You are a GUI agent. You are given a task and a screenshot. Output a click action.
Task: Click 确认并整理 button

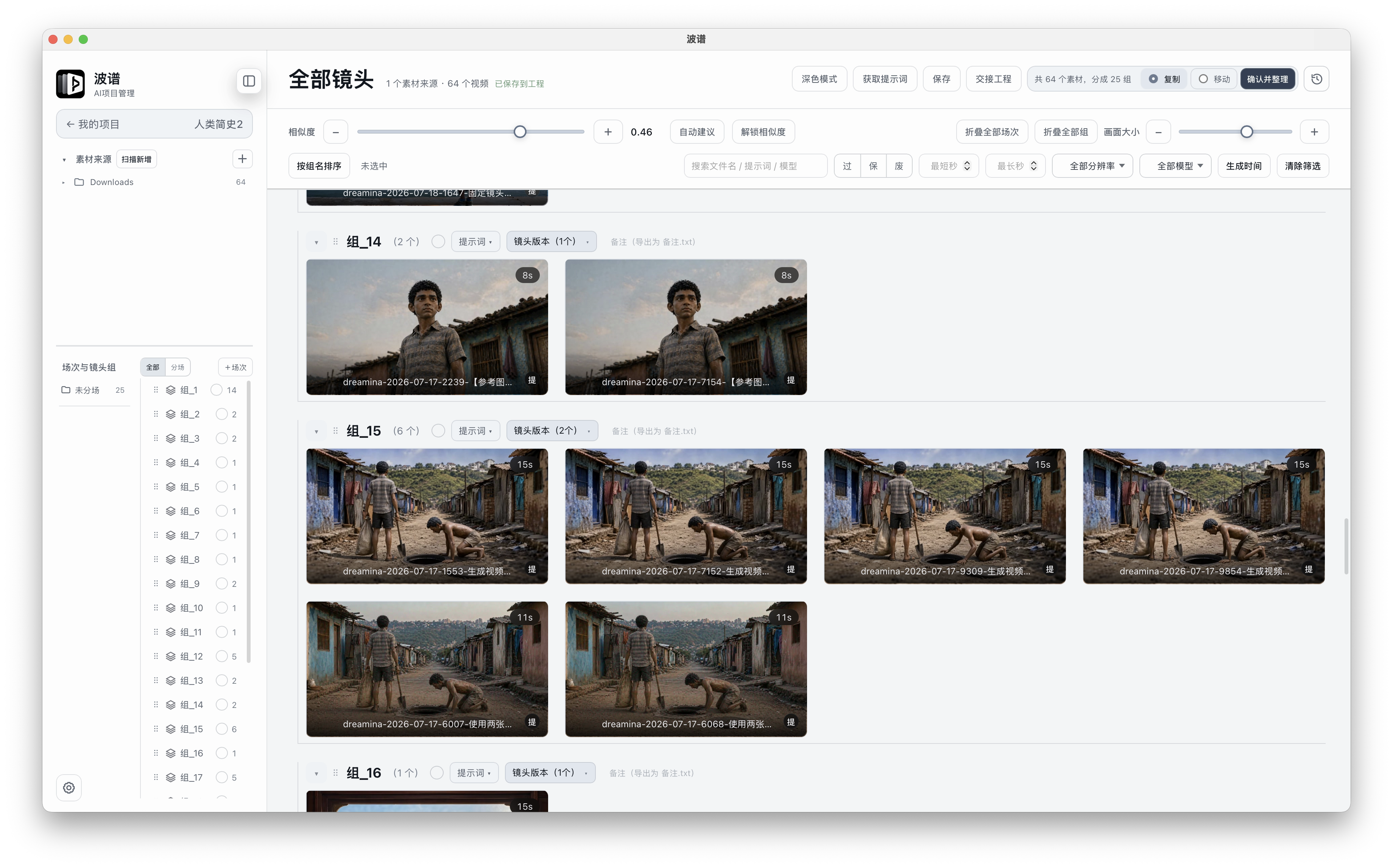(1267, 79)
